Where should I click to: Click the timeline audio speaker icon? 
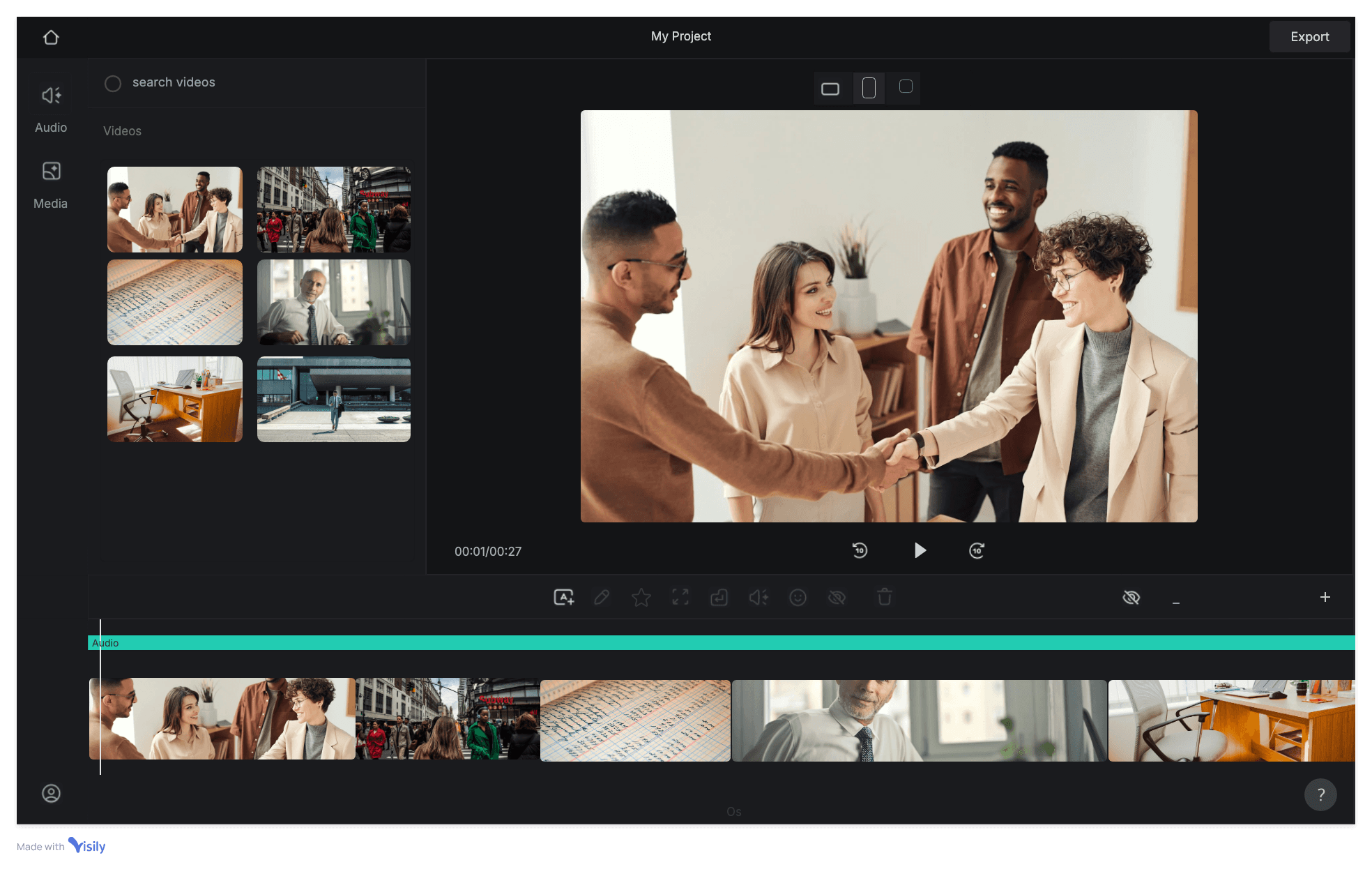[759, 597]
